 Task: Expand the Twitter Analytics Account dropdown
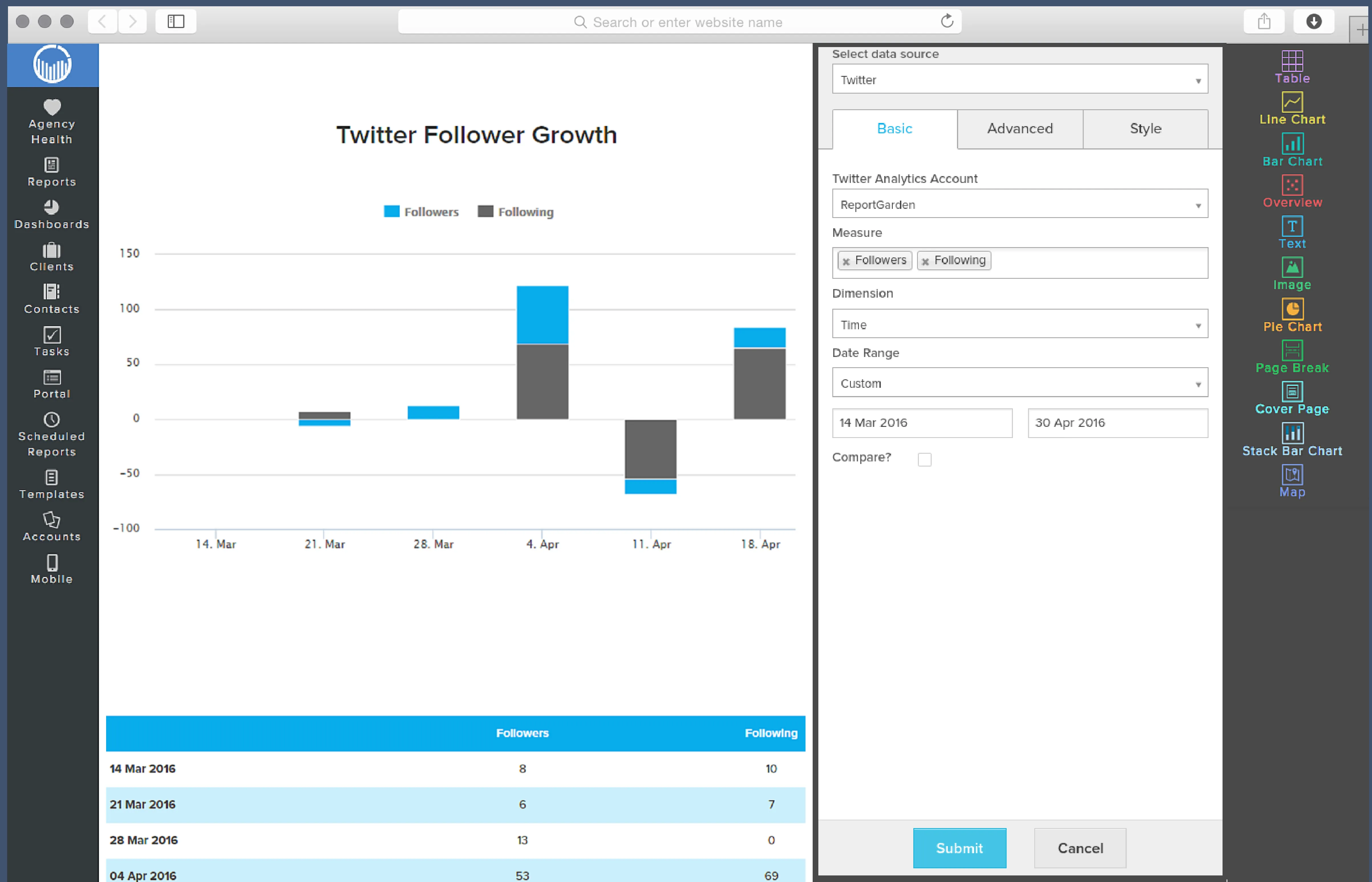point(1019,205)
